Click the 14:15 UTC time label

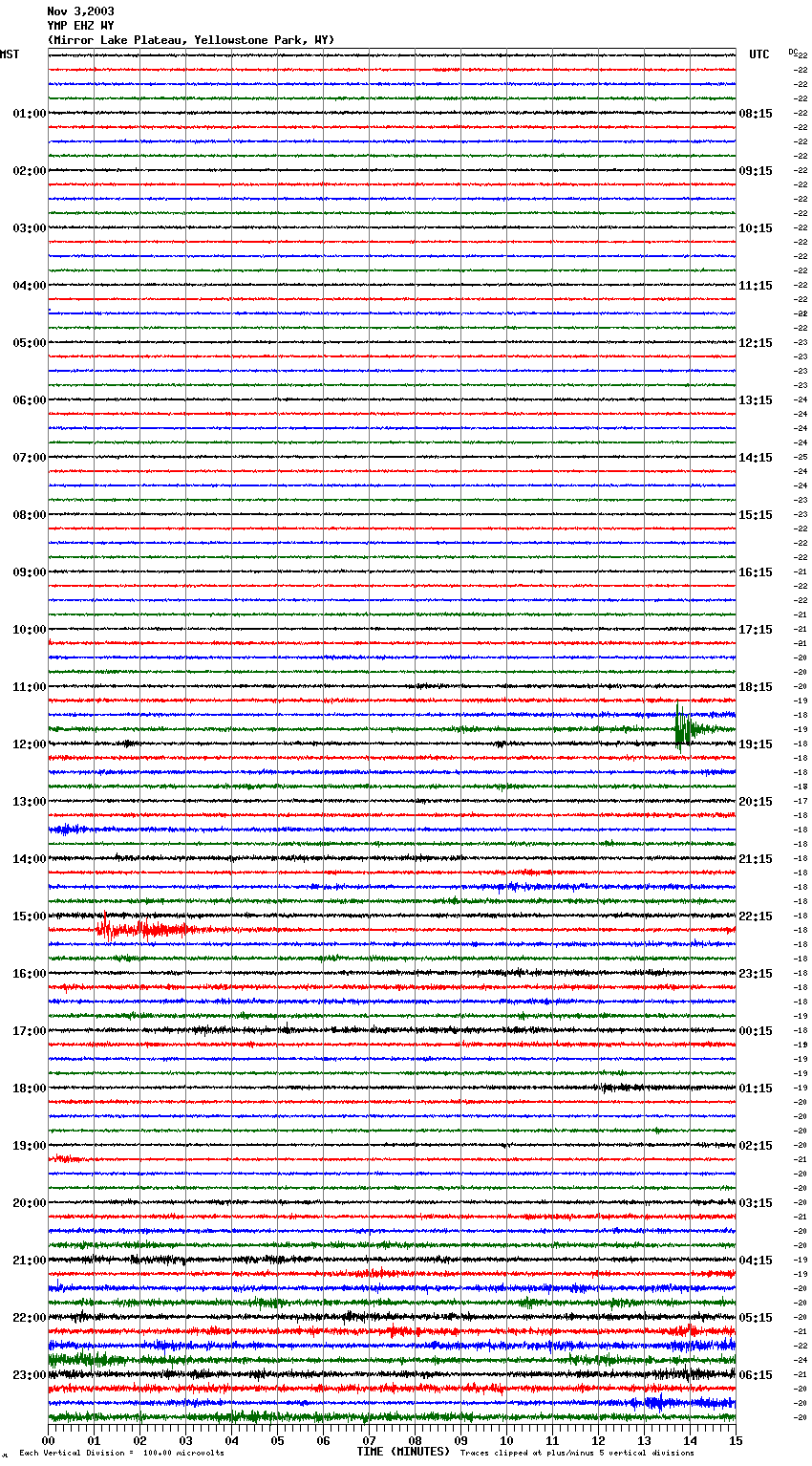point(756,458)
